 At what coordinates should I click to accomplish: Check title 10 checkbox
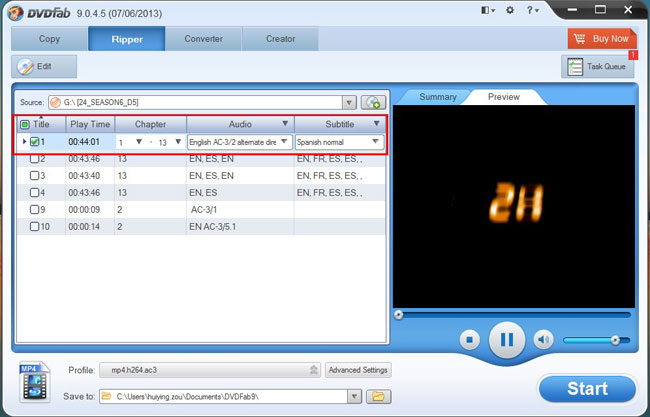coord(35,227)
